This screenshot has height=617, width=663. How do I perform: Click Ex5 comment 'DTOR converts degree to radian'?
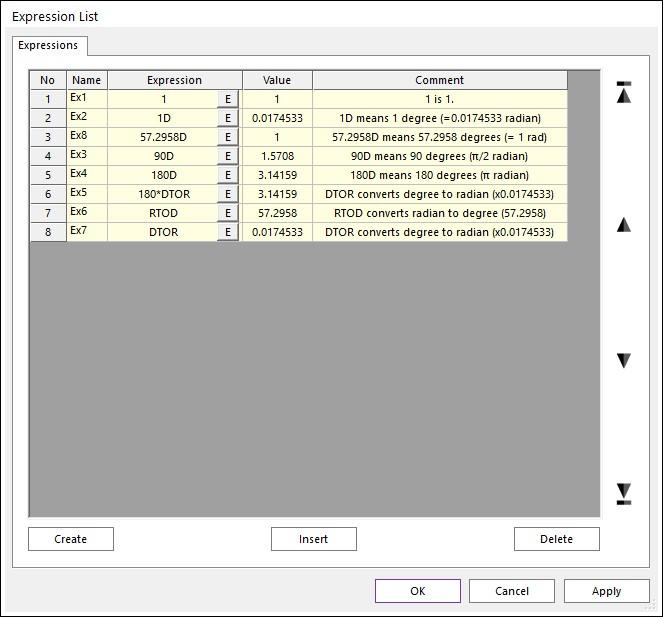click(440, 195)
